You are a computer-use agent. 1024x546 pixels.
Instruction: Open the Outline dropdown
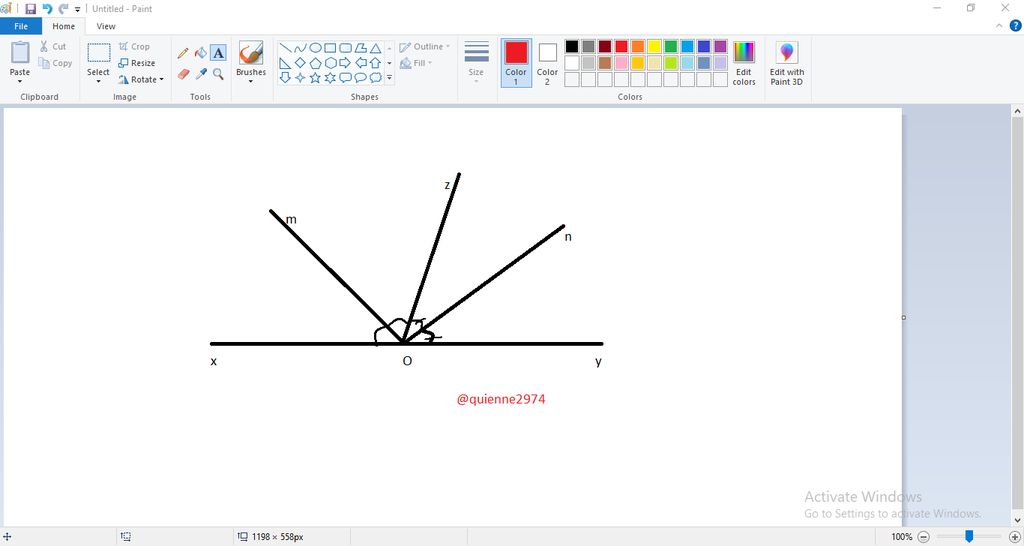click(424, 46)
